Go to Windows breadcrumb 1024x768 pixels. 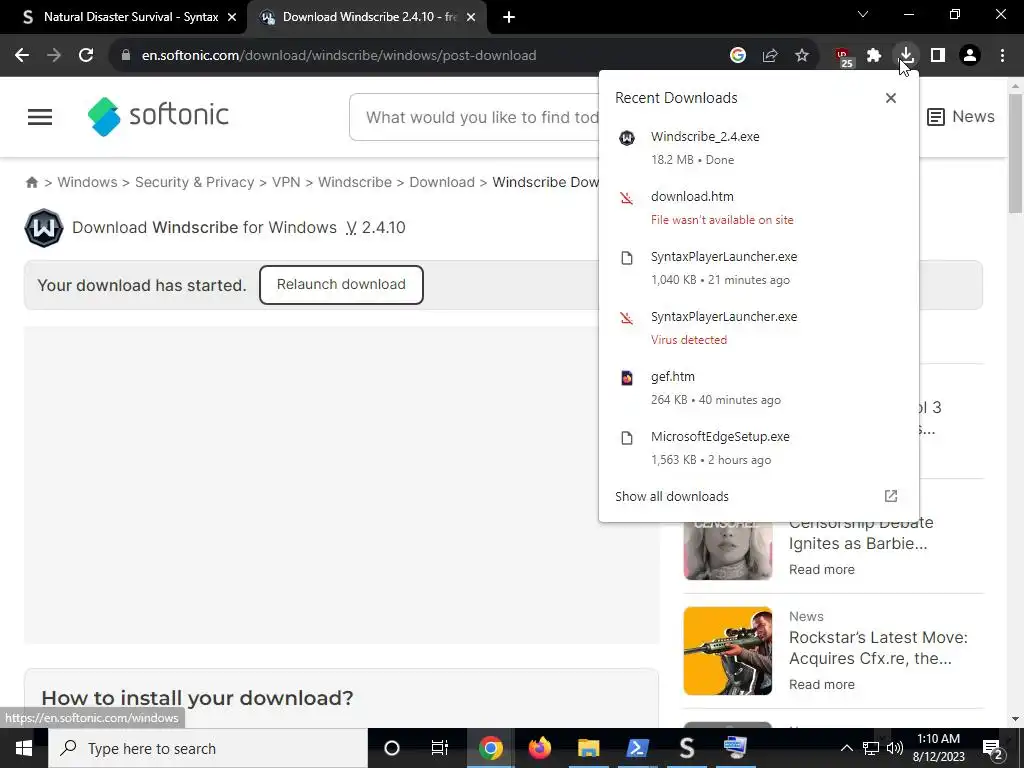[x=88, y=182]
